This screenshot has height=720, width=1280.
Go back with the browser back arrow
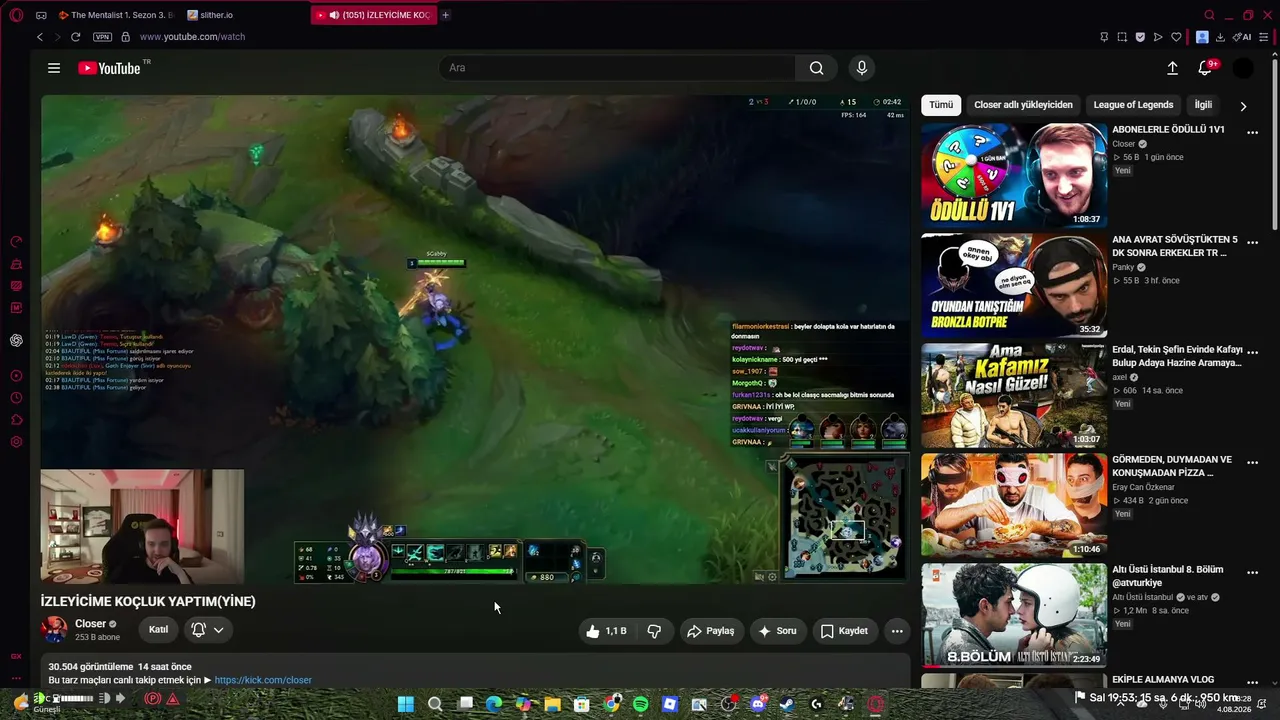pyautogui.click(x=40, y=37)
